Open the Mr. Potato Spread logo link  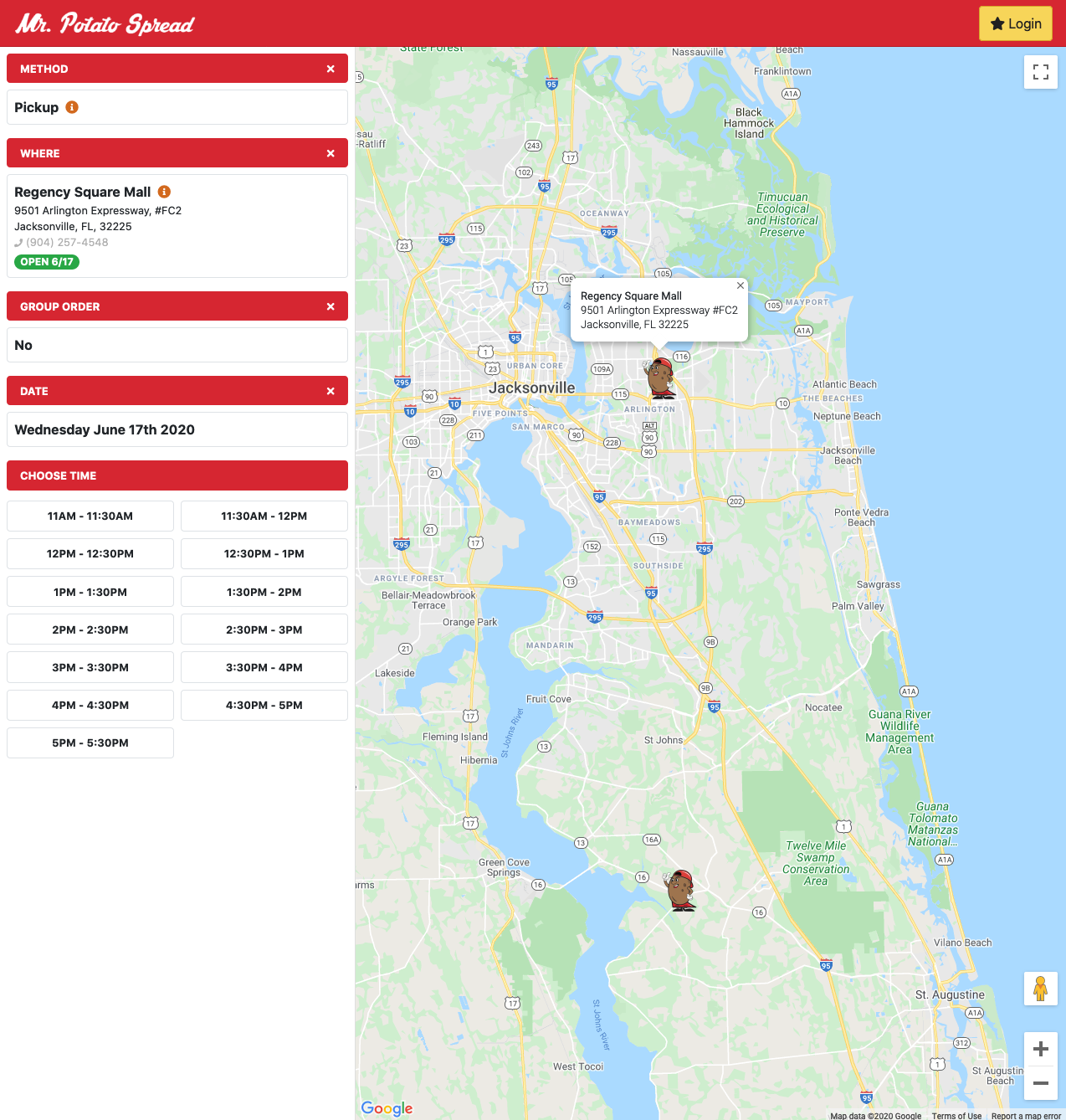(x=105, y=23)
